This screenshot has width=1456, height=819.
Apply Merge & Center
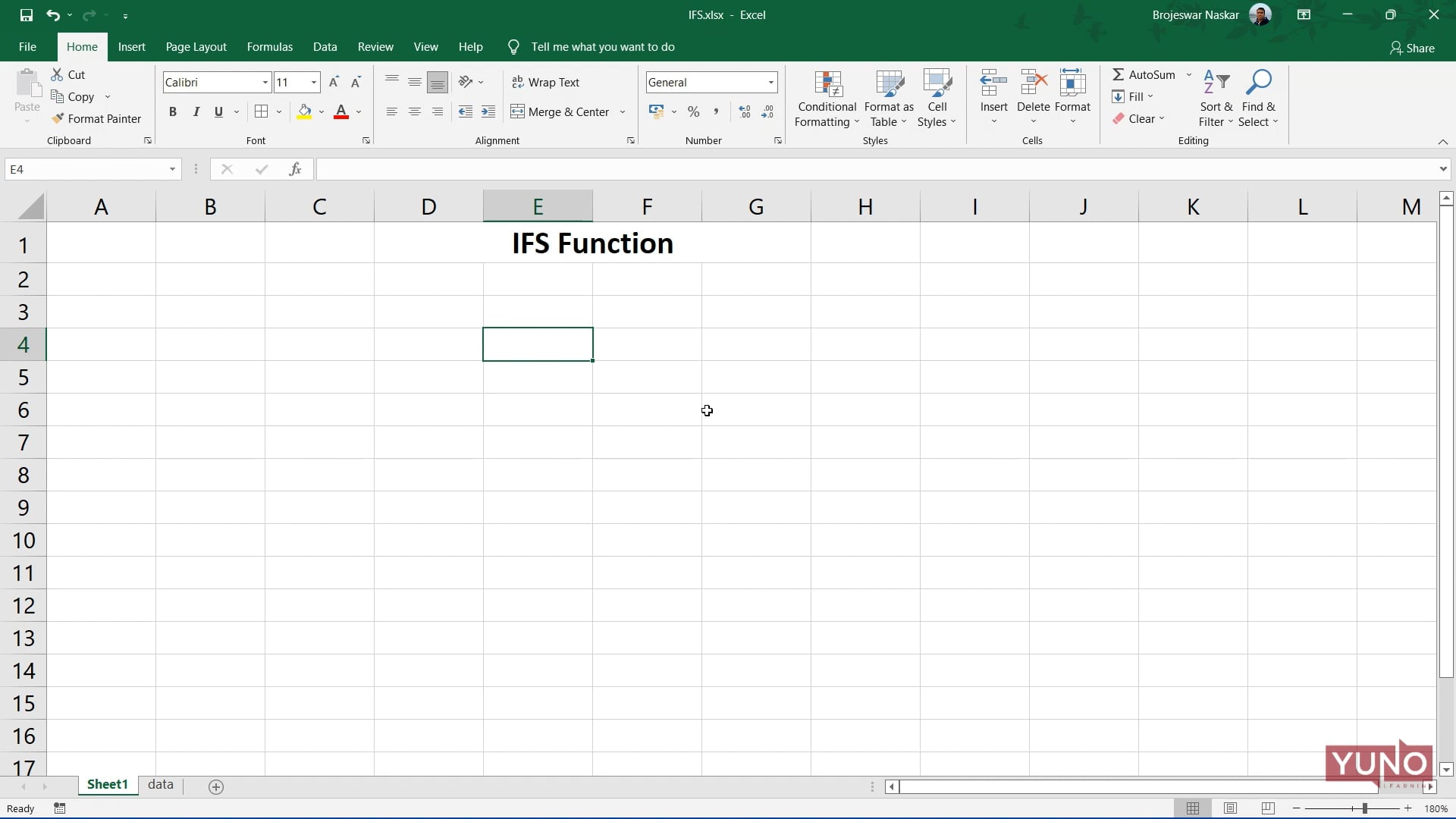(563, 111)
